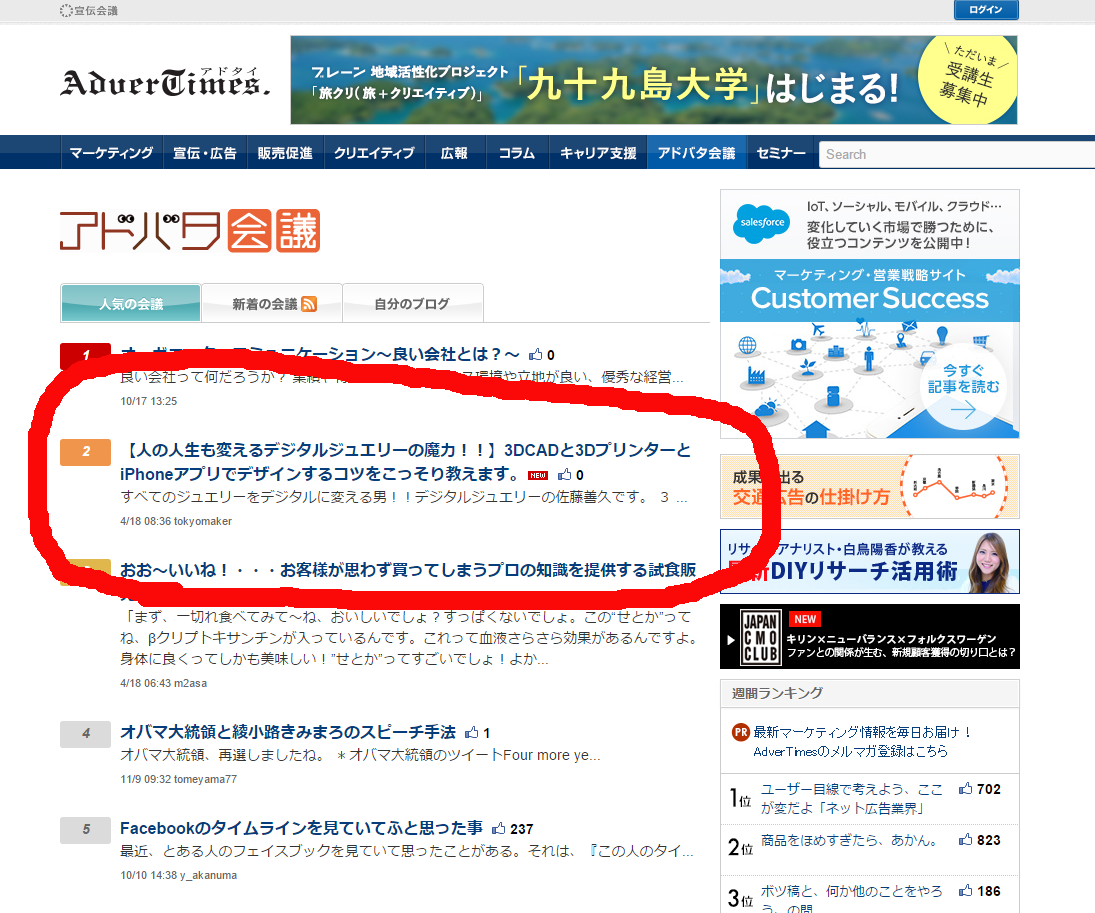
Task: Click like icon on オバマ大統領 article
Action: pos(472,732)
